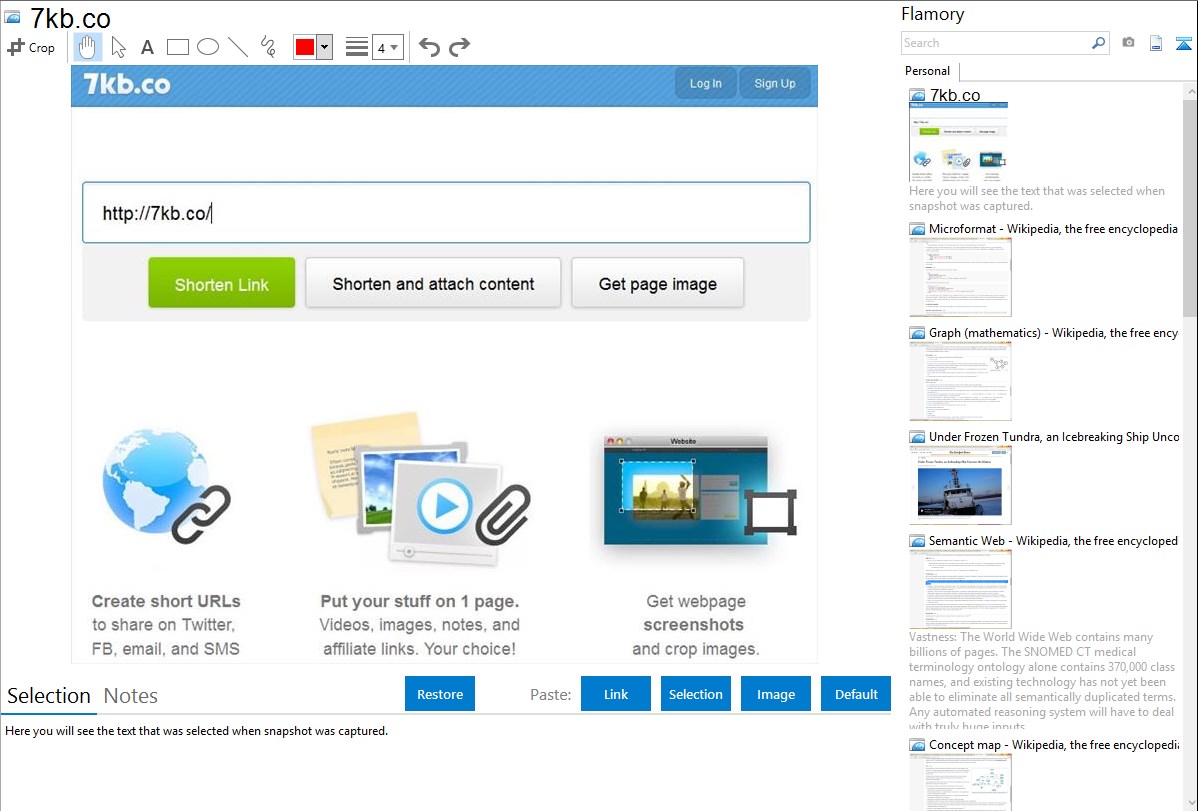This screenshot has width=1198, height=811.
Task: Click the Vastness description under Semantic Web
Action: [x=1043, y=681]
